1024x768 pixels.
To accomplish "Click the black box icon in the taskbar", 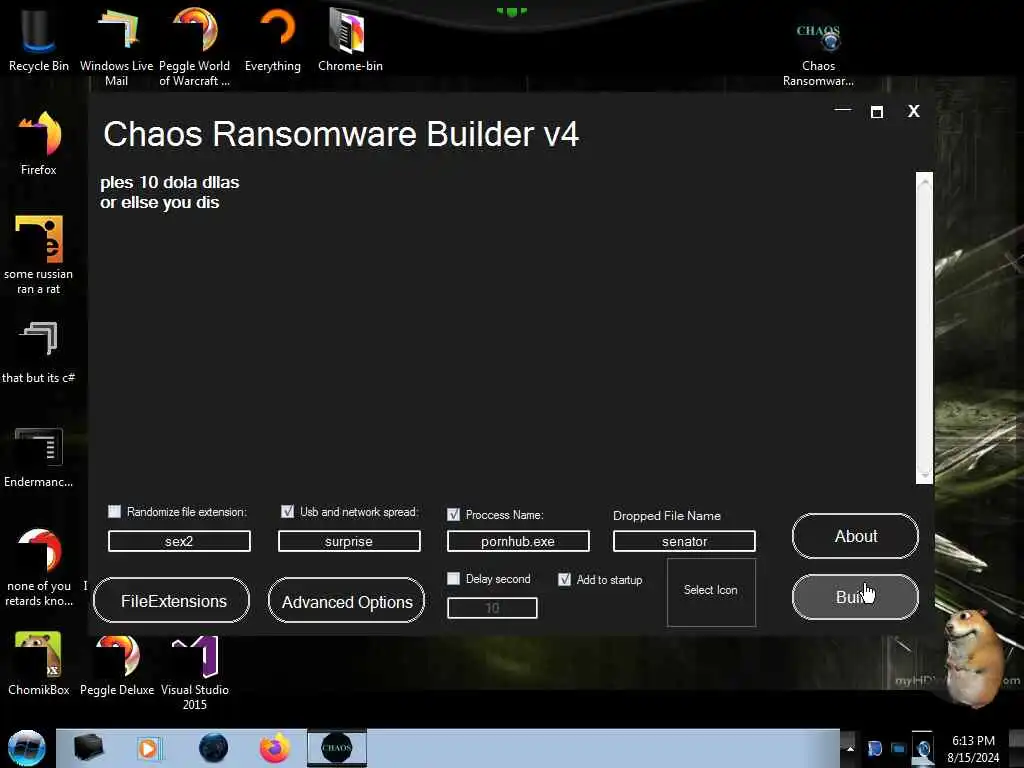I will point(89,748).
